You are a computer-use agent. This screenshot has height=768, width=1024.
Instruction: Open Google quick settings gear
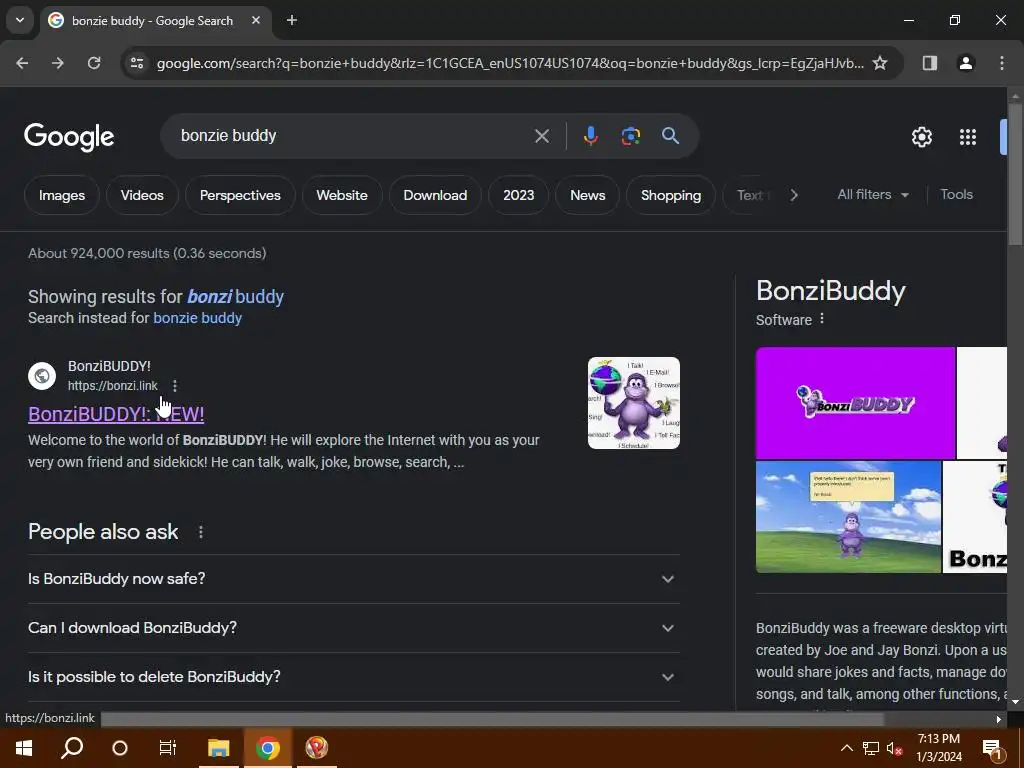pyautogui.click(x=921, y=136)
